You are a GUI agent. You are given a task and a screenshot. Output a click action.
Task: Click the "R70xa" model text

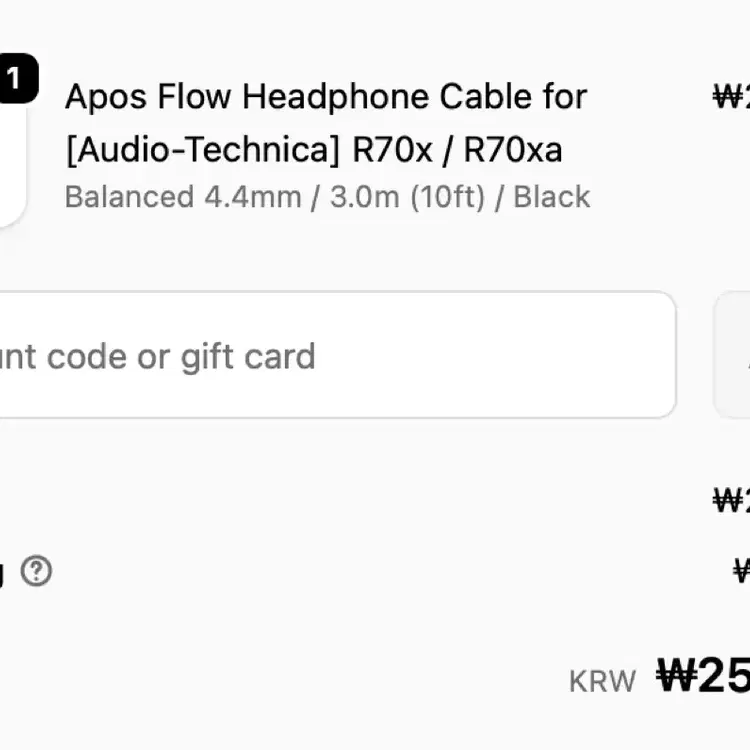[513, 150]
